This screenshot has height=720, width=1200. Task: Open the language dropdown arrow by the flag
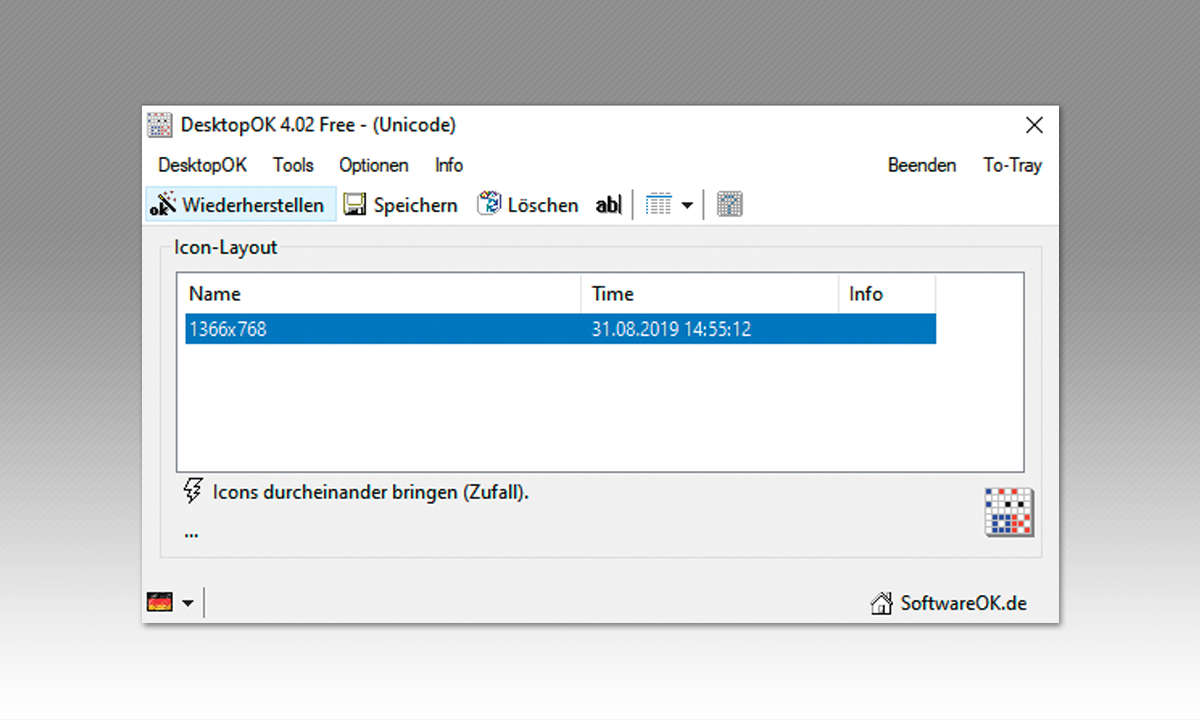click(x=187, y=603)
